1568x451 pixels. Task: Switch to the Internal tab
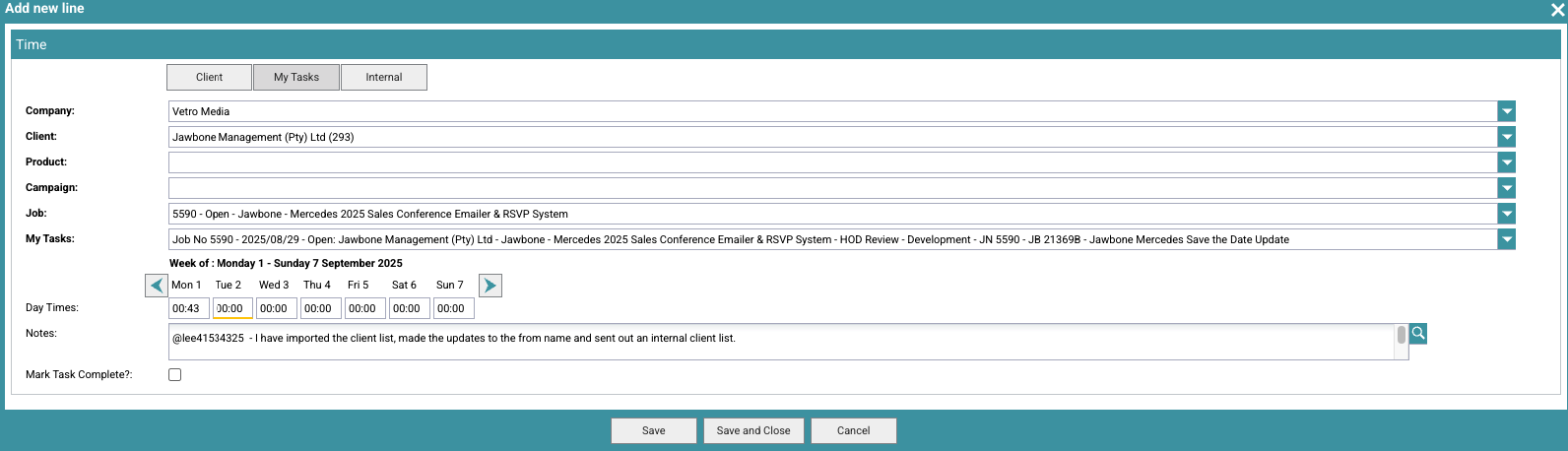coord(384,77)
